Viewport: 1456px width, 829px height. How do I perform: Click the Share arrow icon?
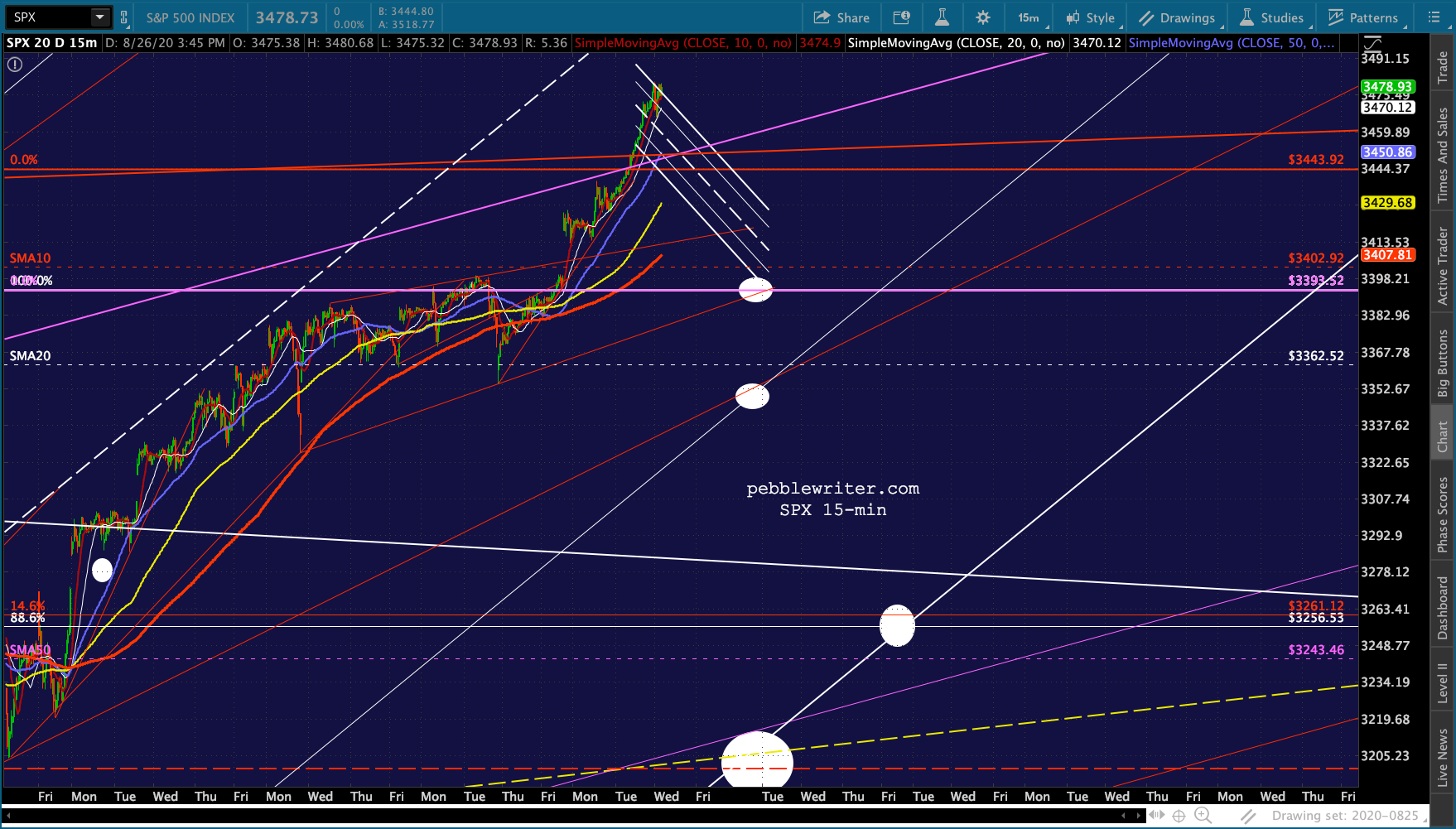click(x=822, y=17)
